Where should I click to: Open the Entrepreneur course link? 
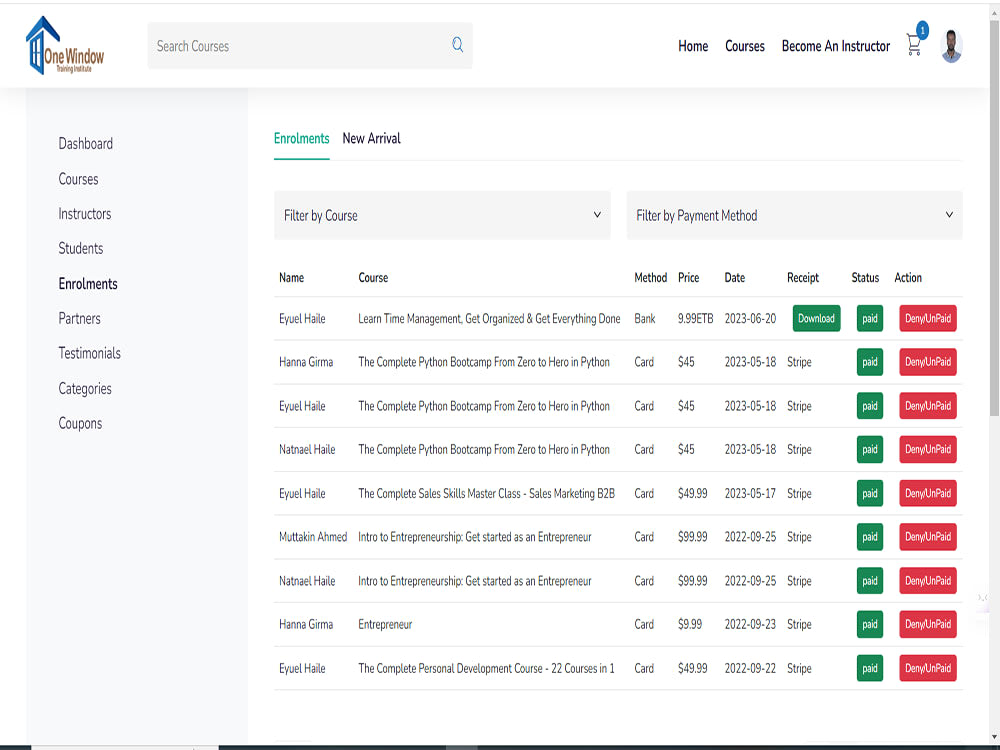(x=385, y=624)
